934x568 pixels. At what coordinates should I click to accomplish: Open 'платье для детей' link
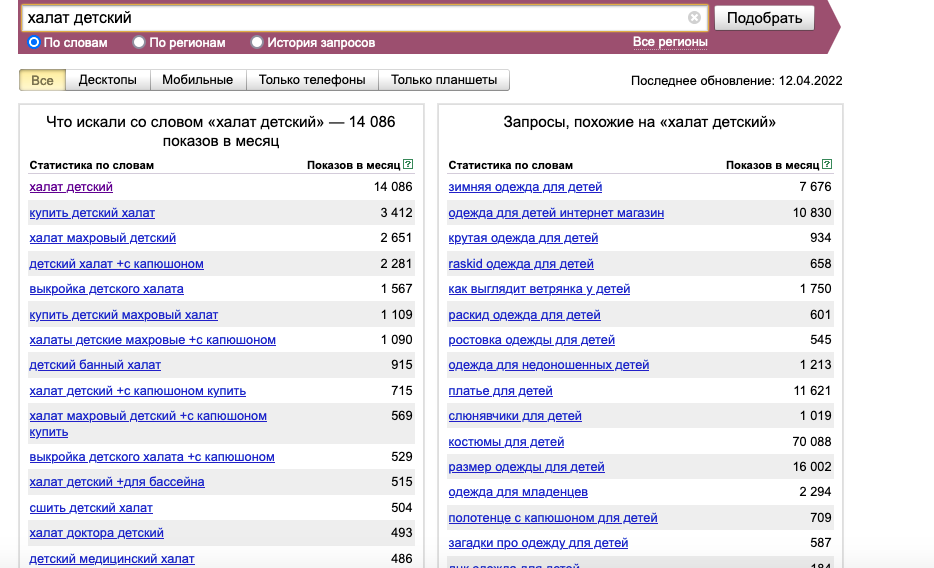pos(500,391)
